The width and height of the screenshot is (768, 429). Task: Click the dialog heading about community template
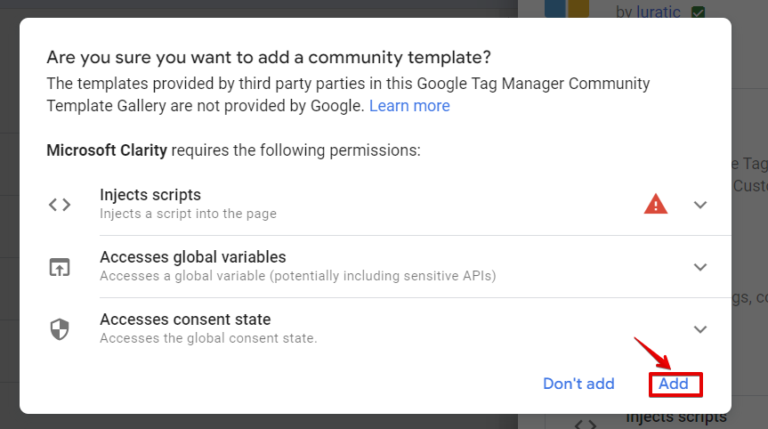pos(269,57)
